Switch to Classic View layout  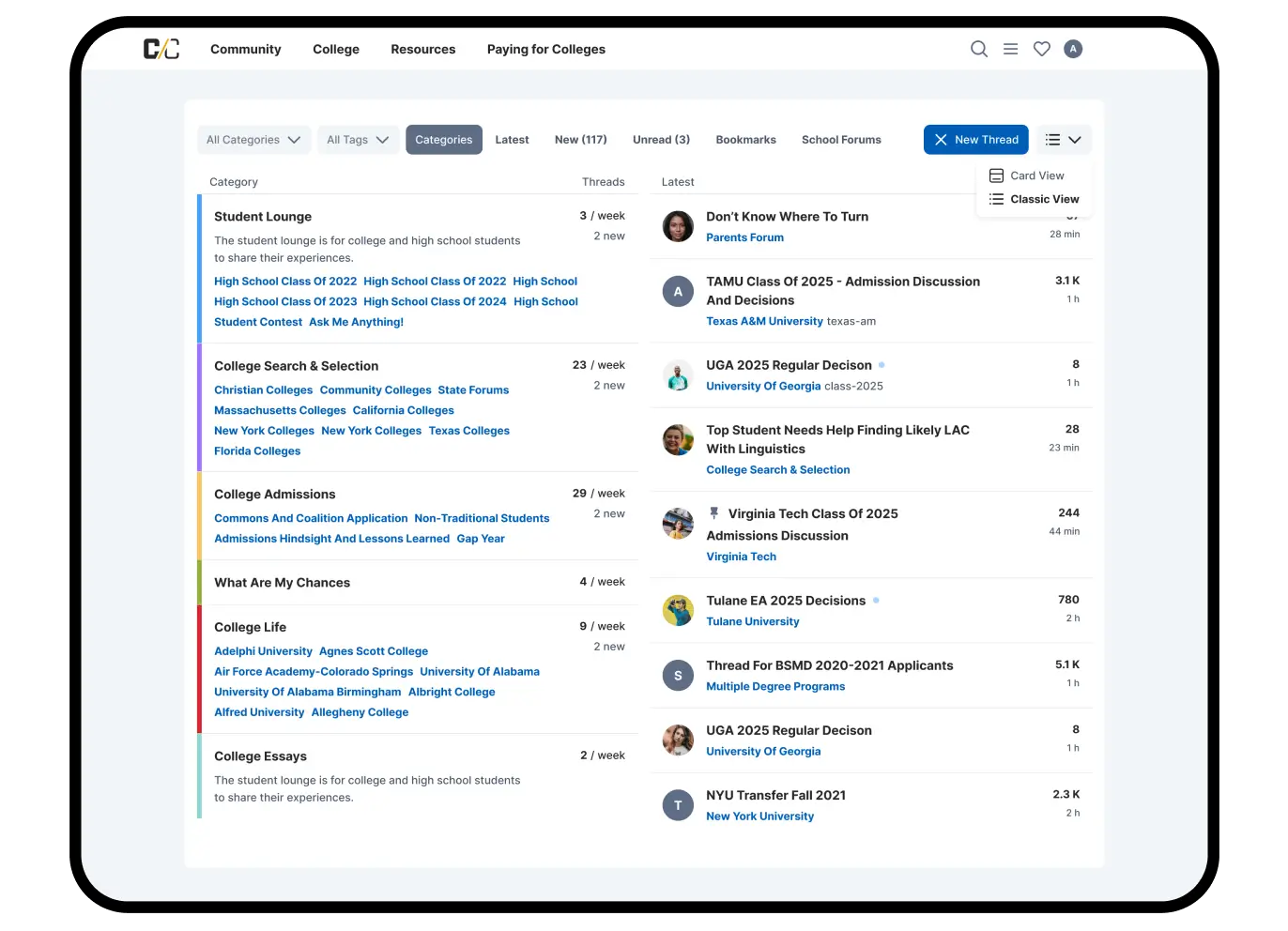tap(1044, 199)
